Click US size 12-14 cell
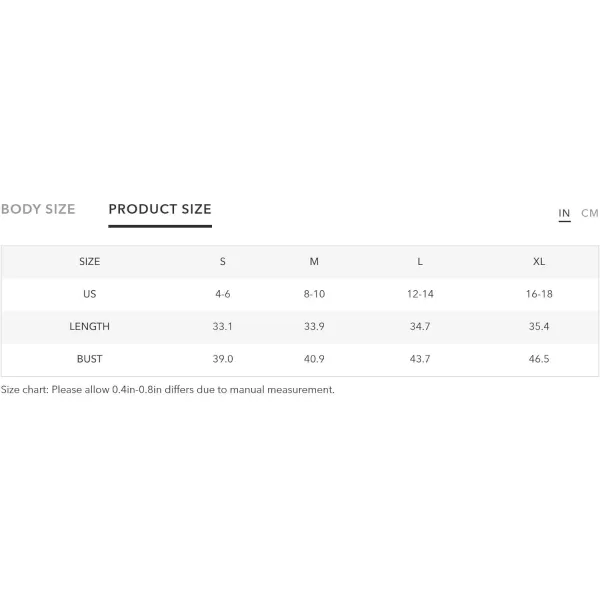600x600 pixels. 420,294
